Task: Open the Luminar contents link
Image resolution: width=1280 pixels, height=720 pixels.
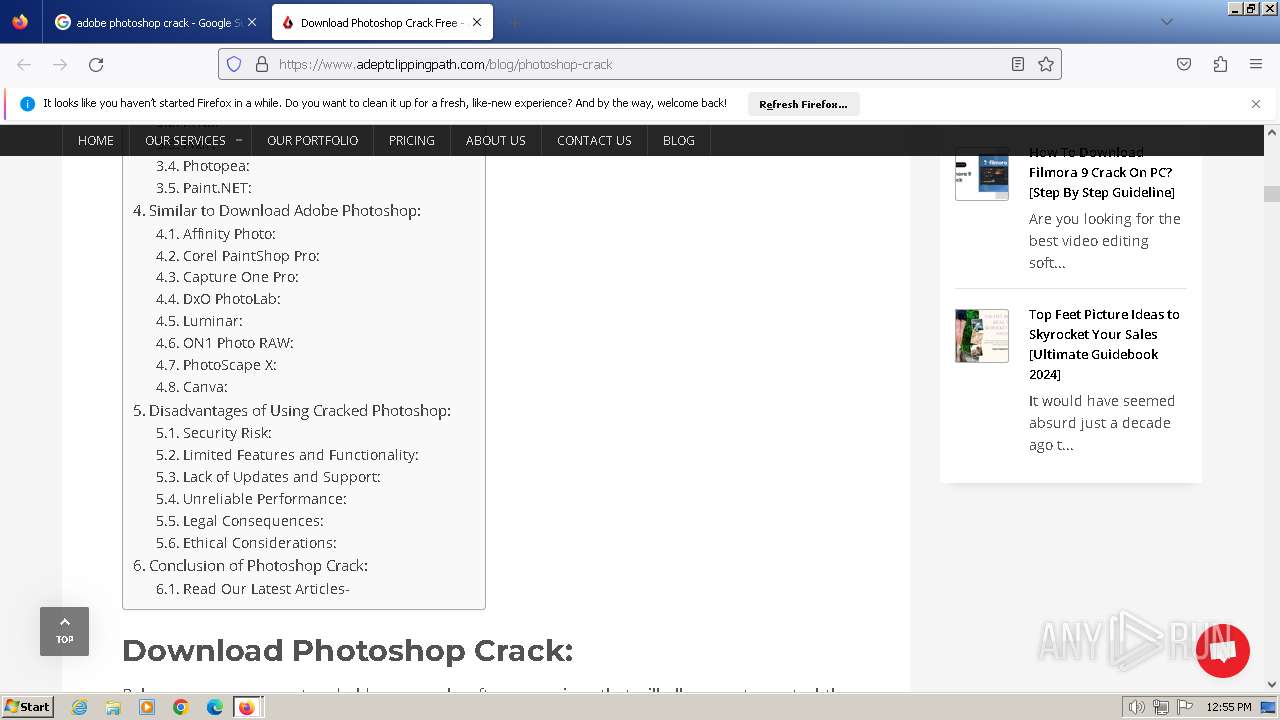Action: click(199, 321)
